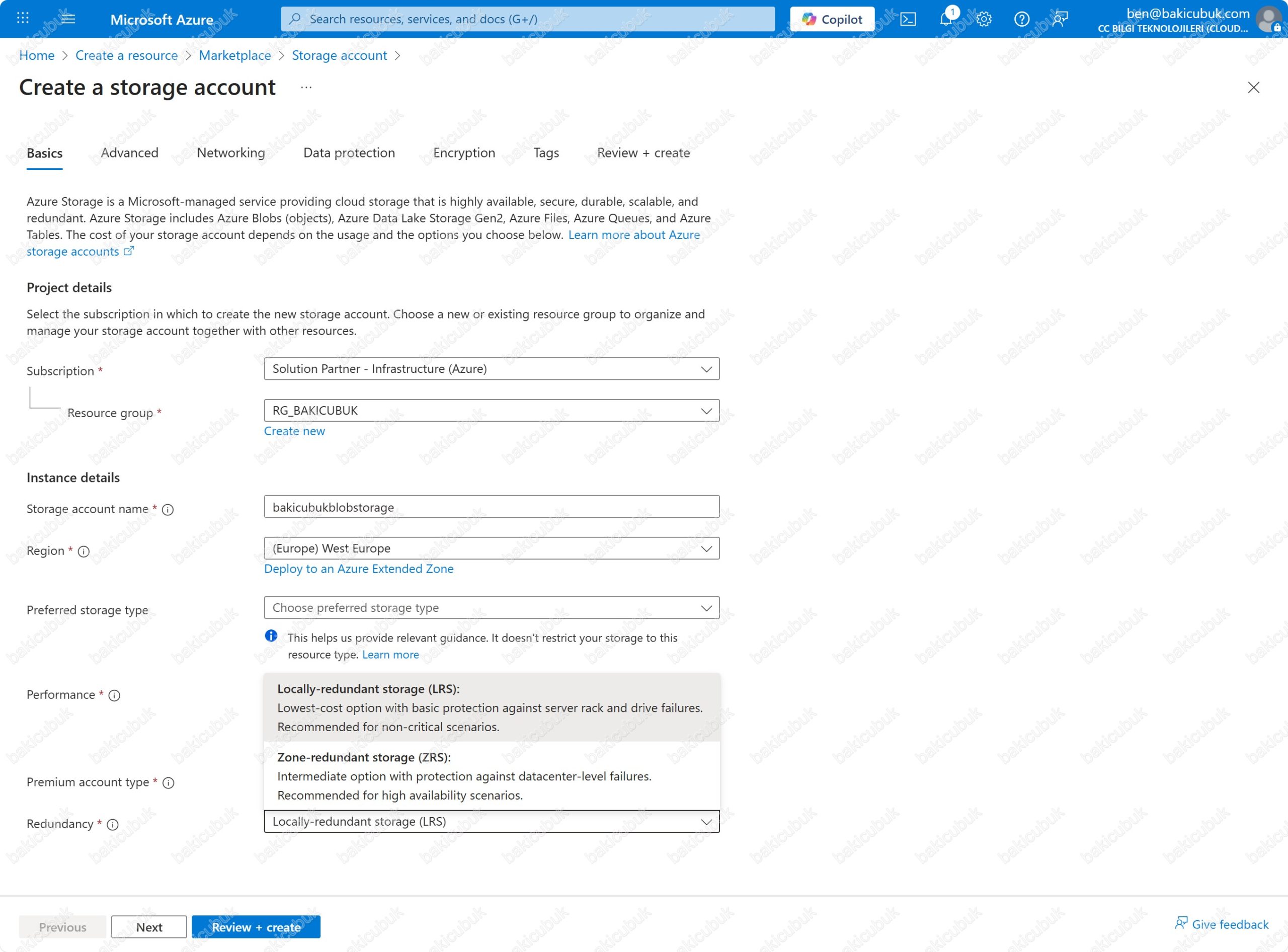Click the Give feedback icon
The image size is (1288, 952).
pos(1181,923)
